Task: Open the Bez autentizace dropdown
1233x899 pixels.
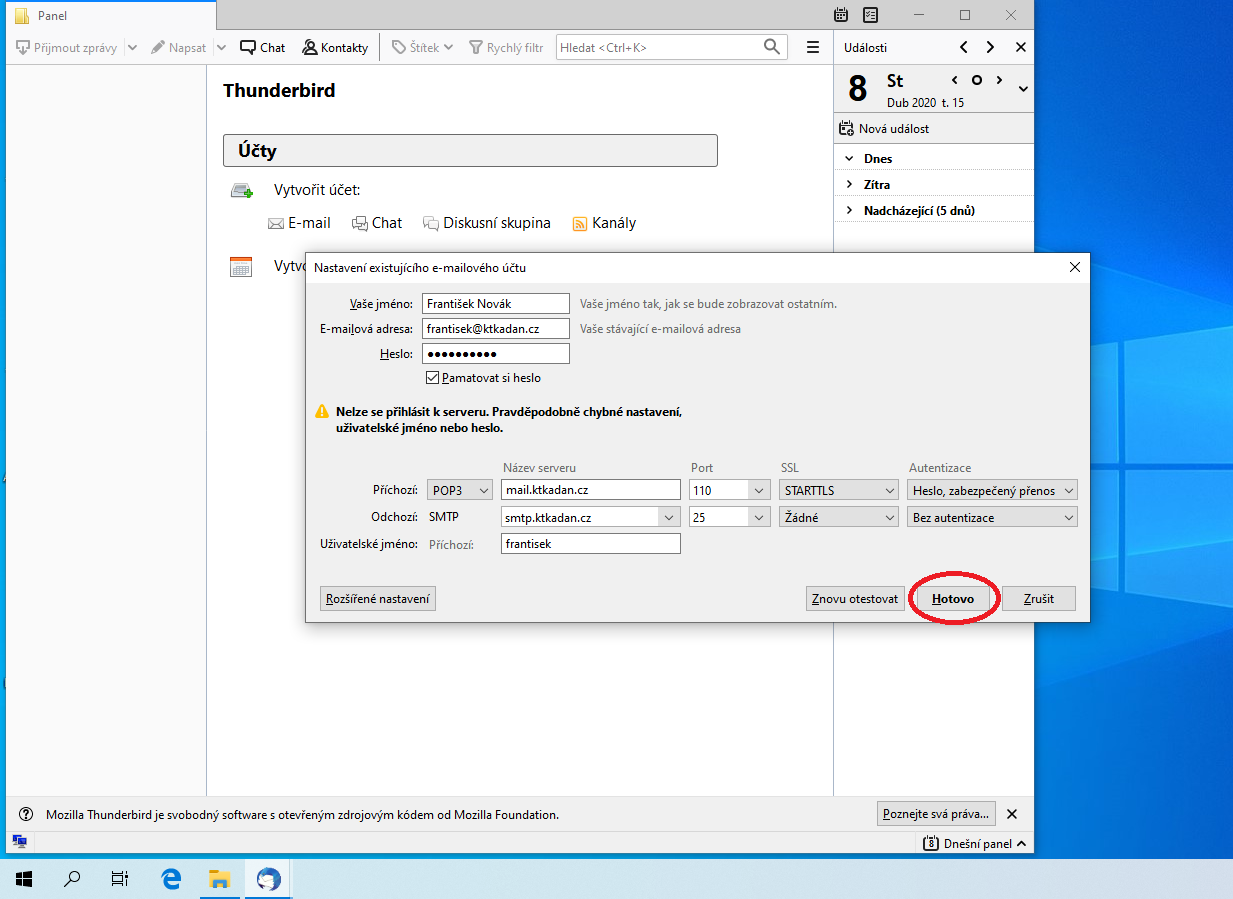Action: 992,517
